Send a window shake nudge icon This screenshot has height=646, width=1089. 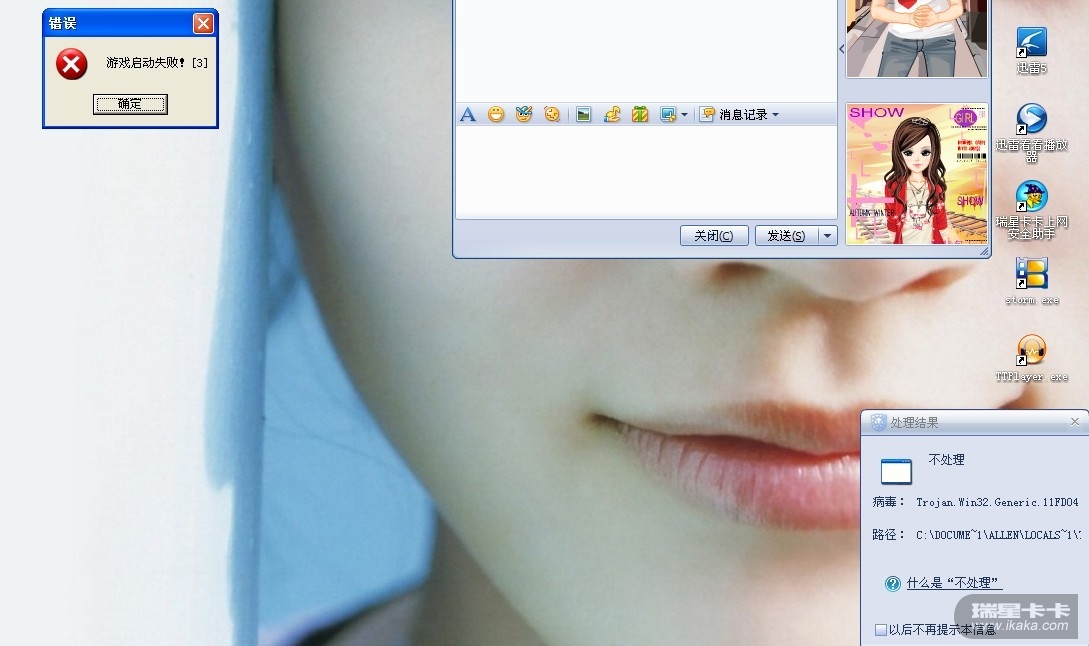click(552, 115)
